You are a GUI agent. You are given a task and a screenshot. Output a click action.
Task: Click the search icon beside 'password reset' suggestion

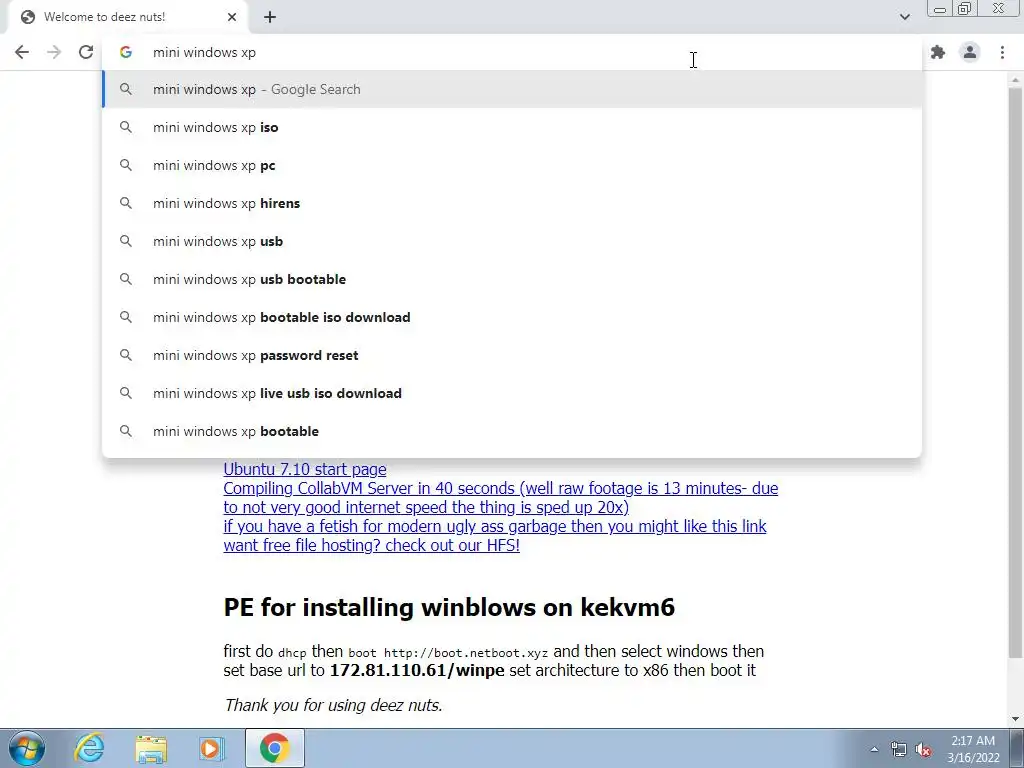point(125,355)
